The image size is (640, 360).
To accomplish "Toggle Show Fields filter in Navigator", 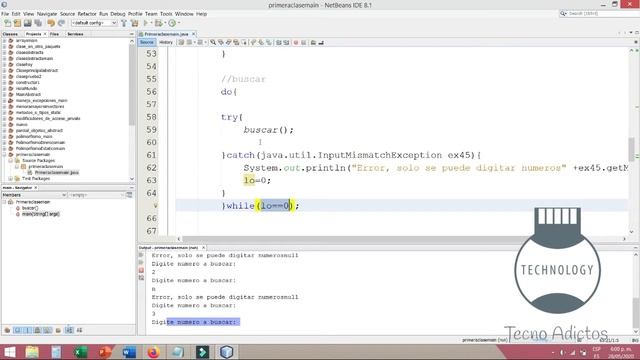I will point(18,330).
